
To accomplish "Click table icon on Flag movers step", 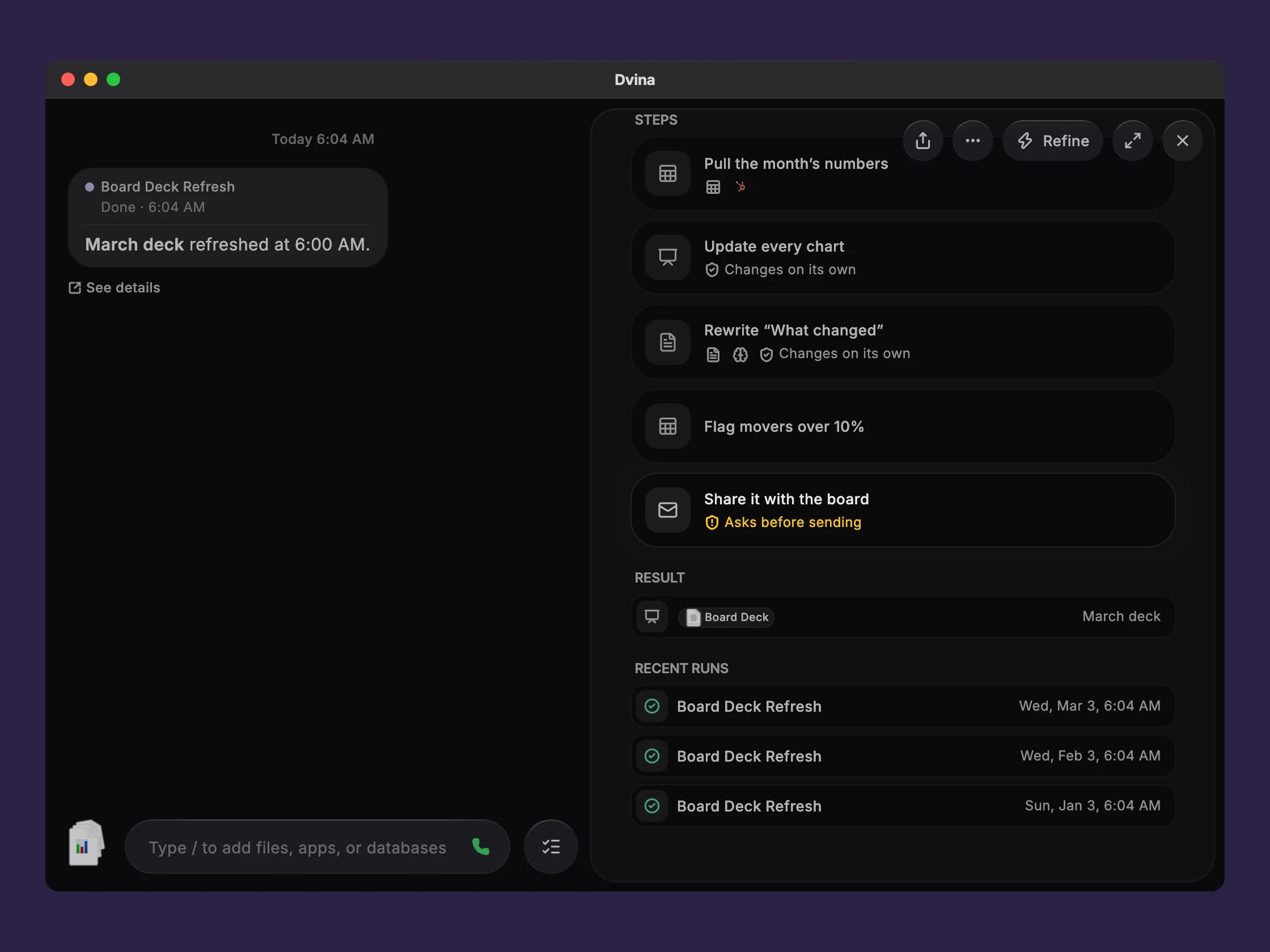I will (667, 426).
